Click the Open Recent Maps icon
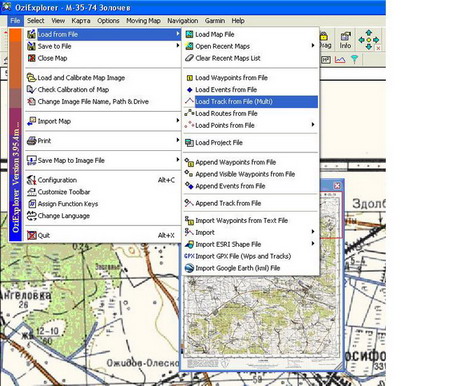The image size is (476, 386). [189, 46]
